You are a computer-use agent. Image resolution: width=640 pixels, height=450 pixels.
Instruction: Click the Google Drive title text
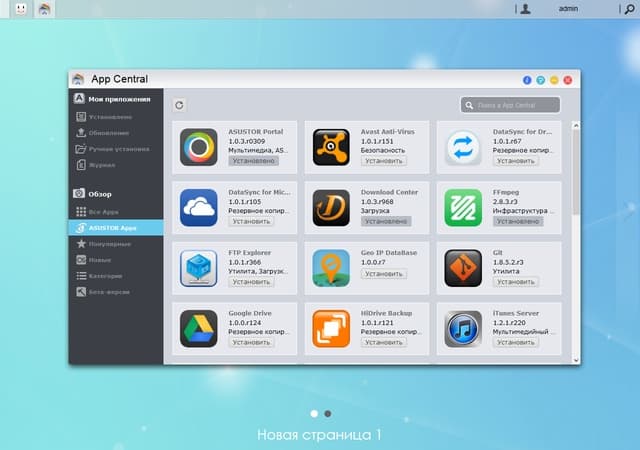coord(250,313)
